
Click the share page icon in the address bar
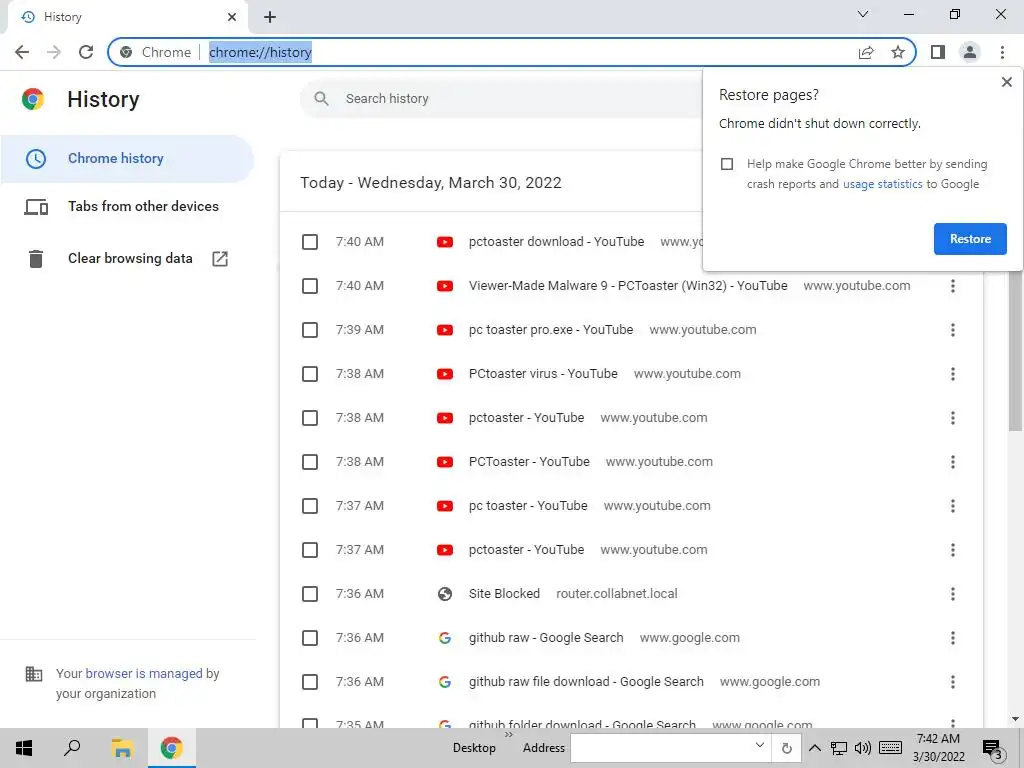pos(866,52)
